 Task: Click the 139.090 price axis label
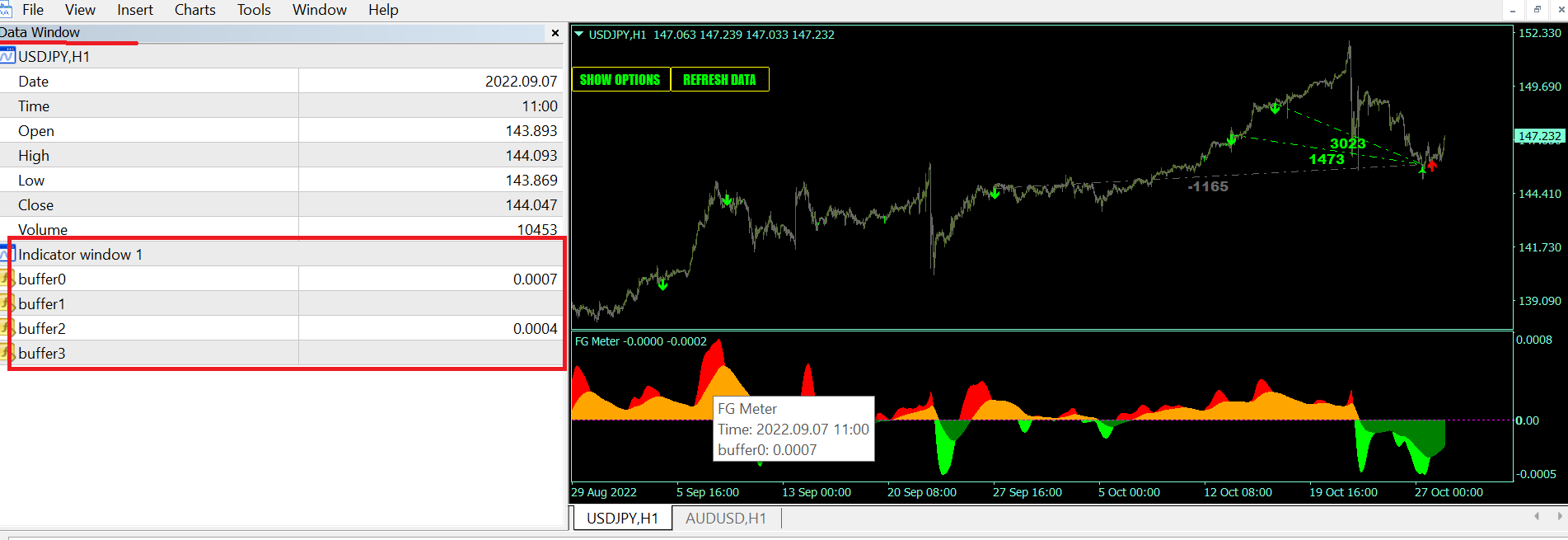pyautogui.click(x=1540, y=301)
